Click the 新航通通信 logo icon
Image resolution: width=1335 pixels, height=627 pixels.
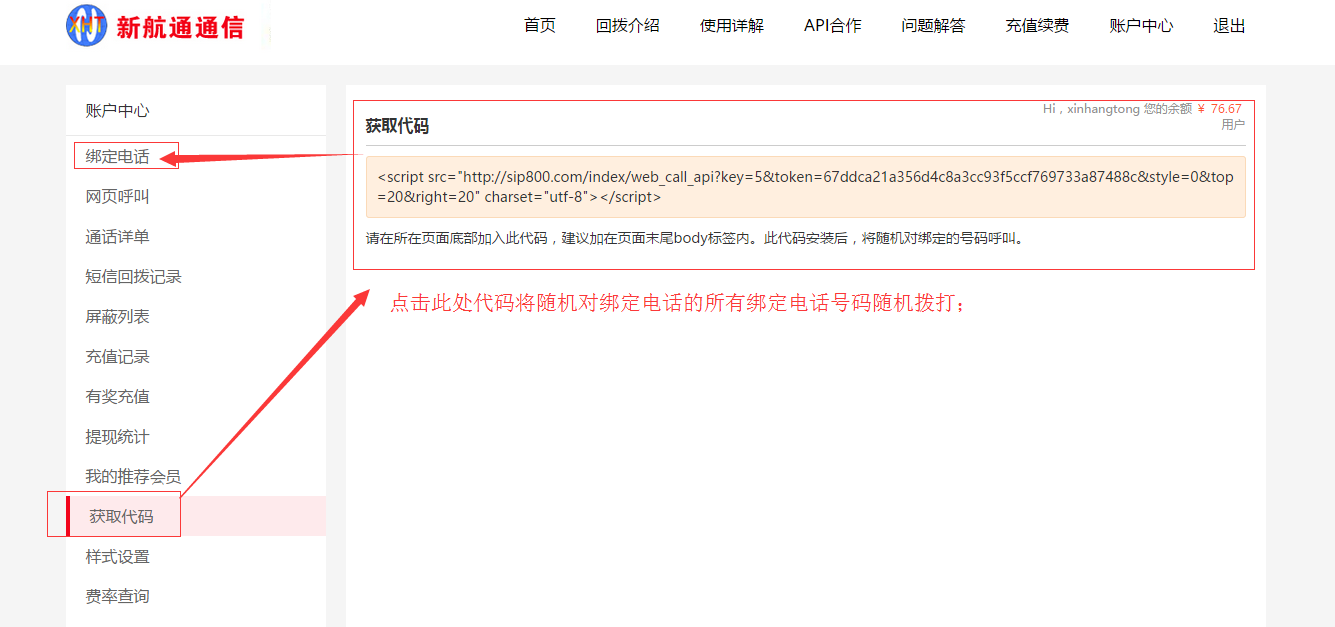click(87, 26)
